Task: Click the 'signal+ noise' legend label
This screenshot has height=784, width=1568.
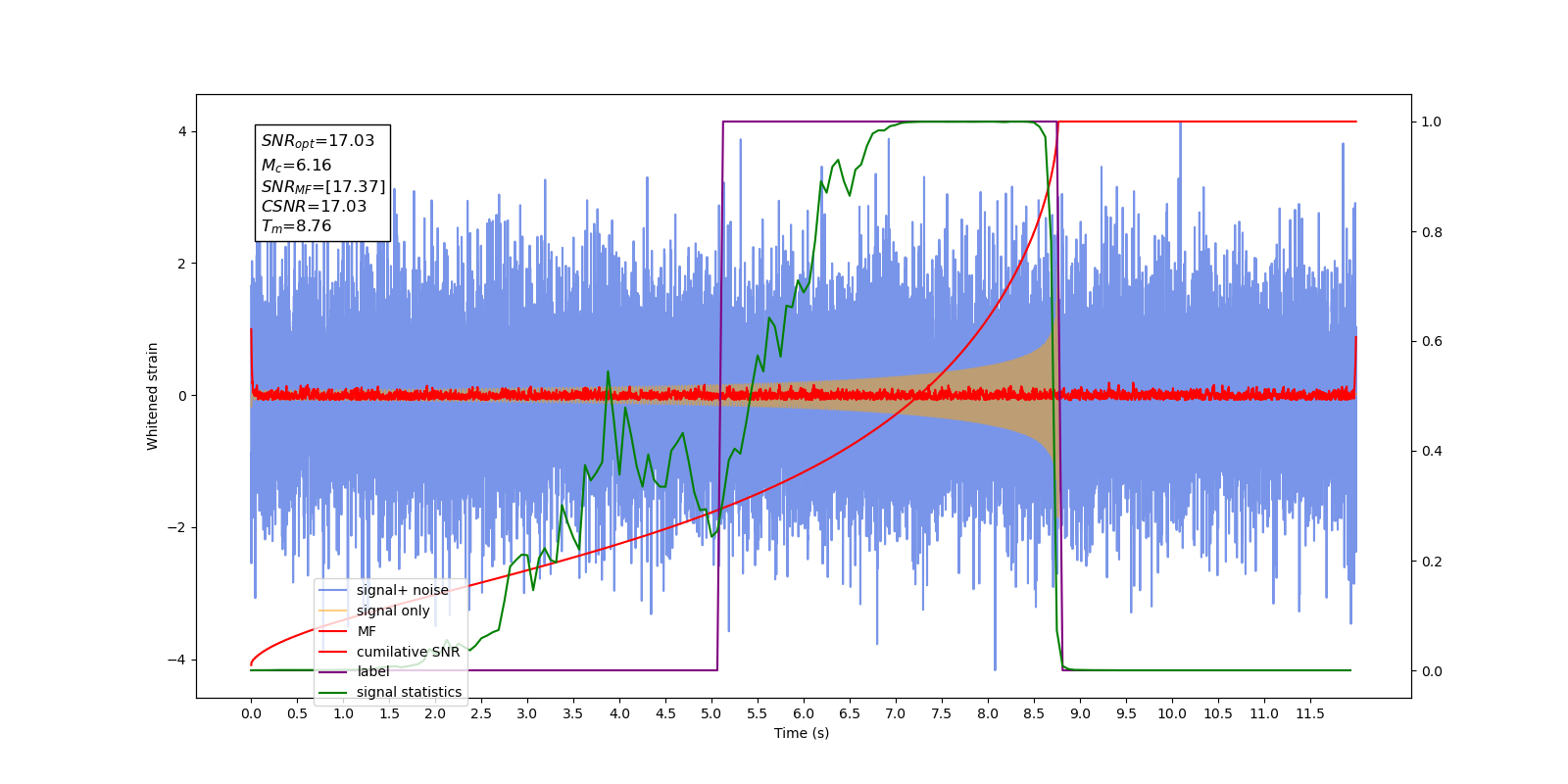Action: (x=402, y=590)
